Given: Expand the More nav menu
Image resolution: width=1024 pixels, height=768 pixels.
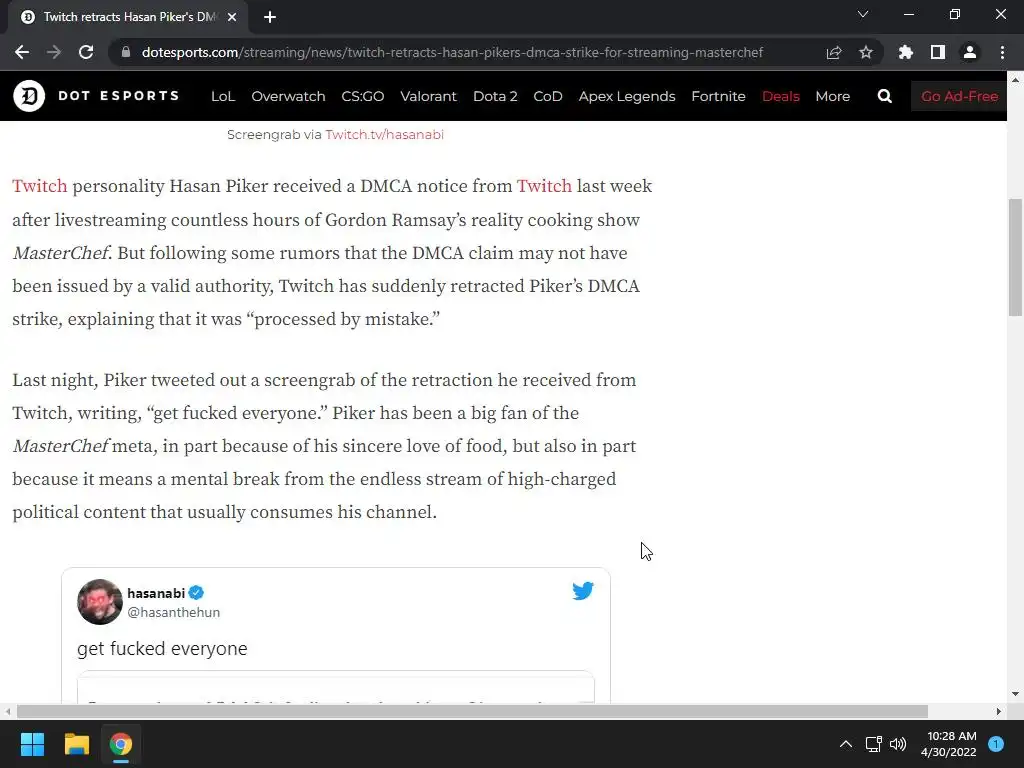Looking at the screenshot, I should point(833,96).
